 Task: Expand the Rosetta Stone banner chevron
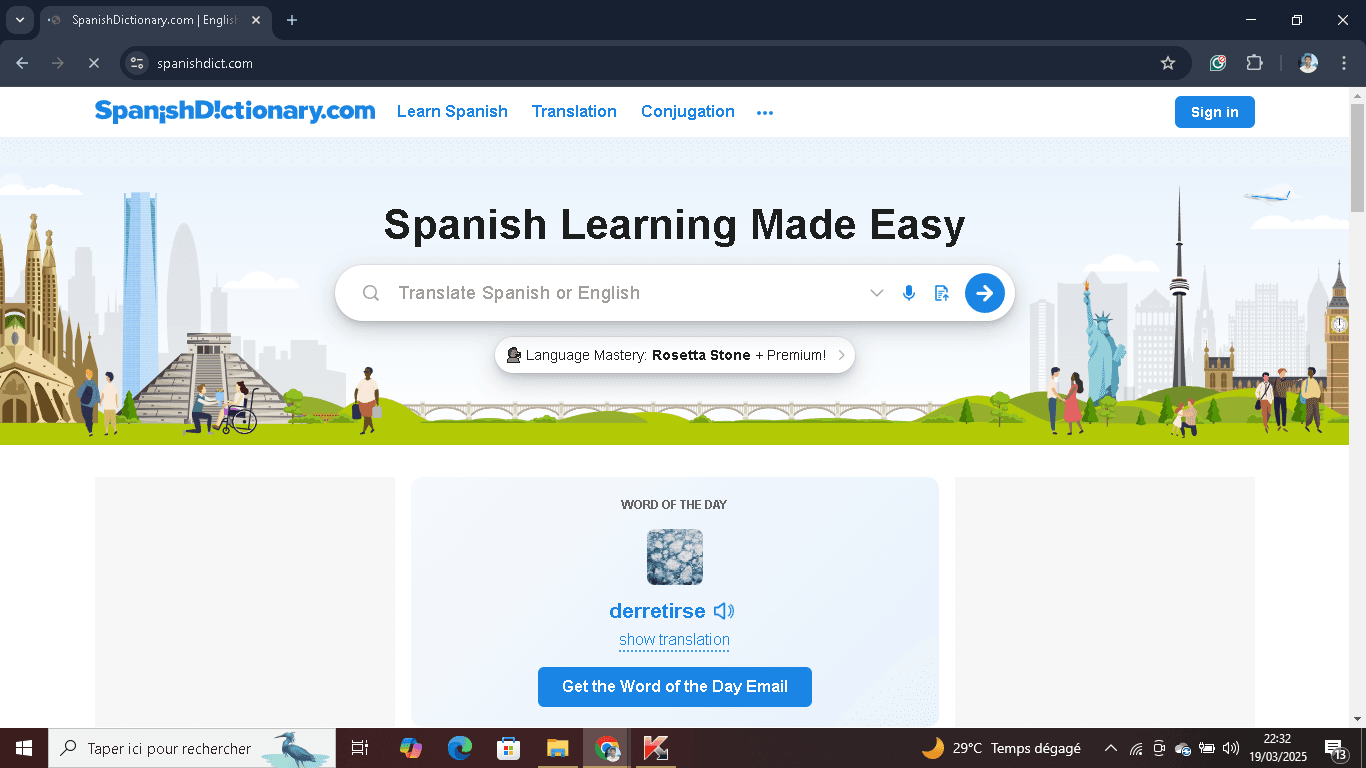[x=841, y=355]
